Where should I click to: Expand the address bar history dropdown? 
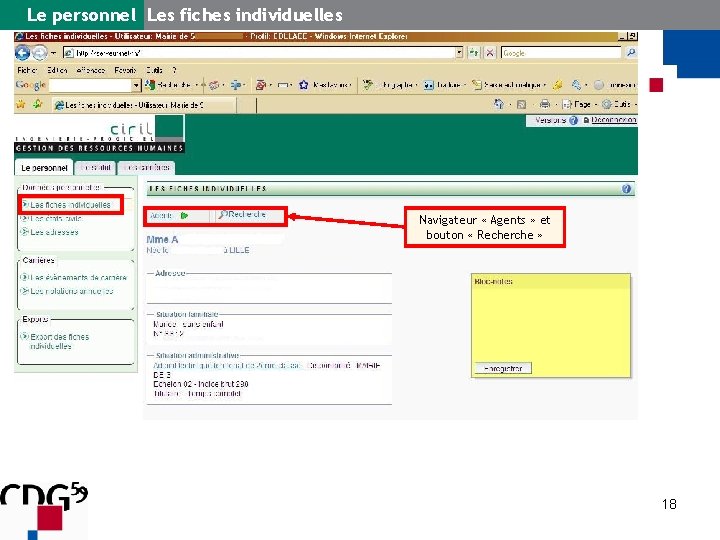tap(459, 53)
